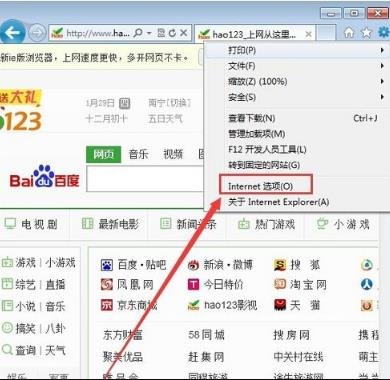Open the 东方财富 link
This screenshot has width=390, height=380.
[x=123, y=335]
